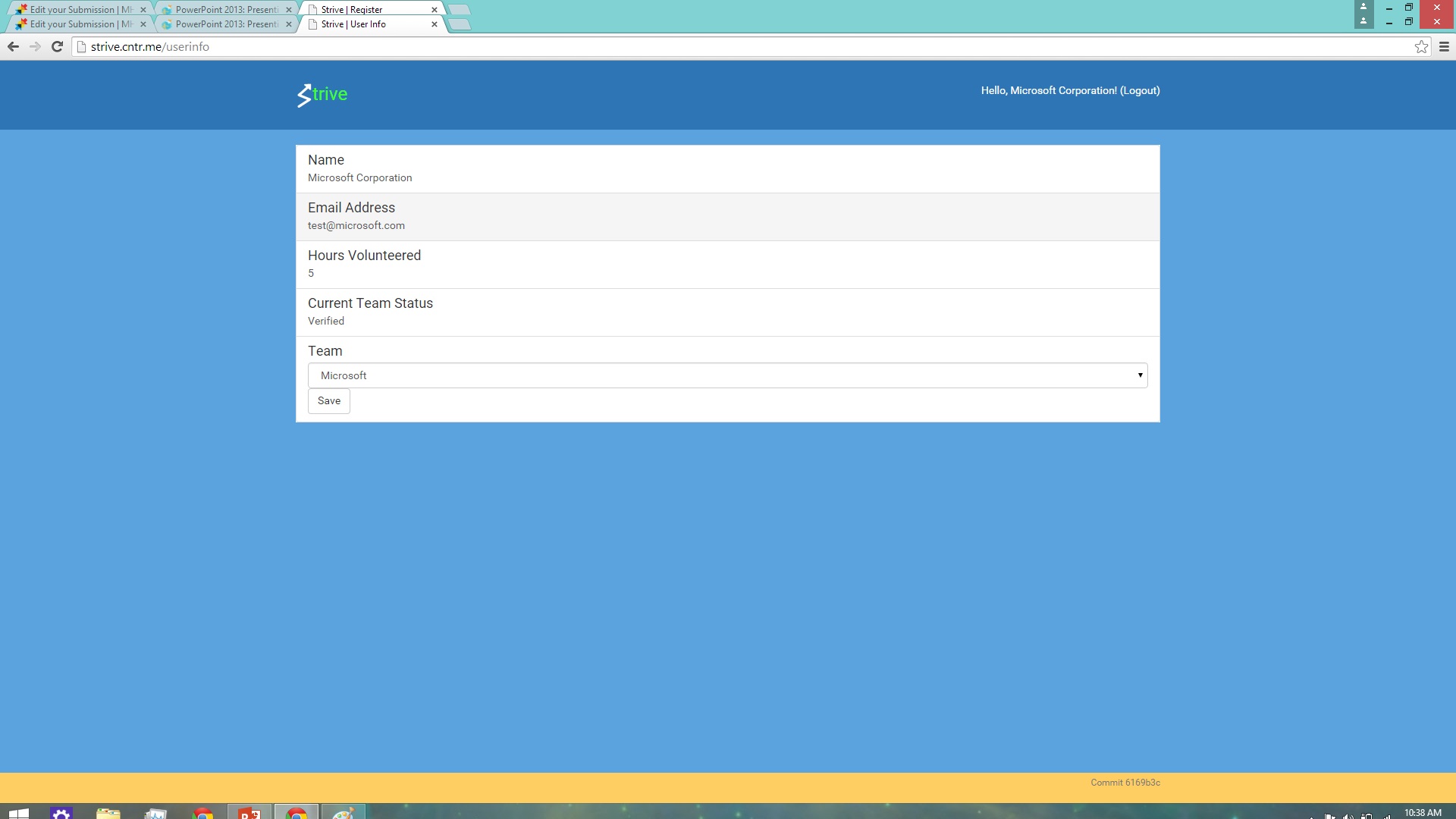1456x819 pixels.
Task: Bookmark this page with the star icon
Action: (1421, 47)
